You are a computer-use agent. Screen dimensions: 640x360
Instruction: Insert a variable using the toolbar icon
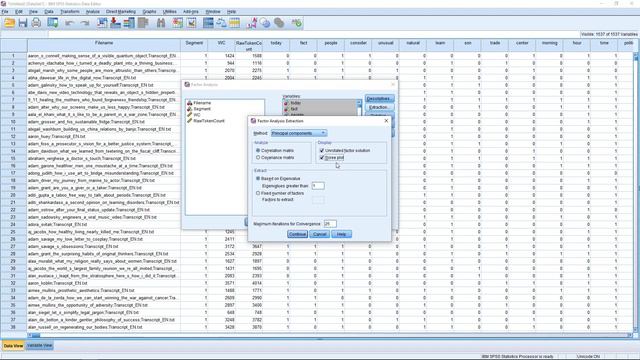(x=191, y=23)
